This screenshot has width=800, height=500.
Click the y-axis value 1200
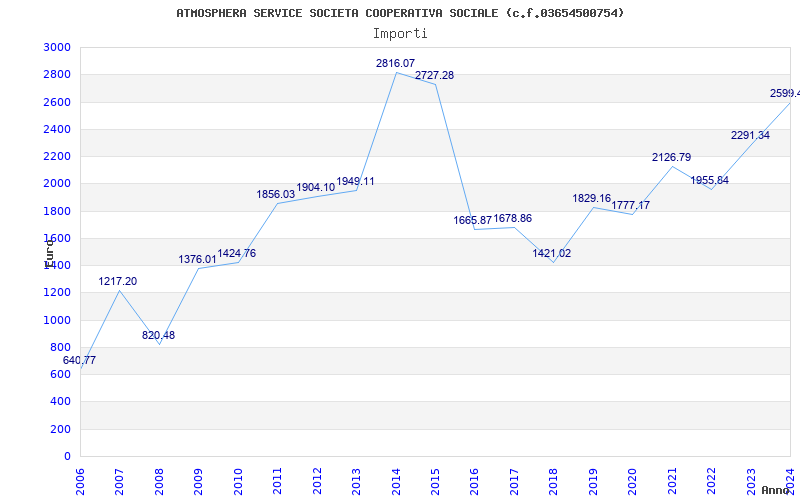[x=58, y=293]
